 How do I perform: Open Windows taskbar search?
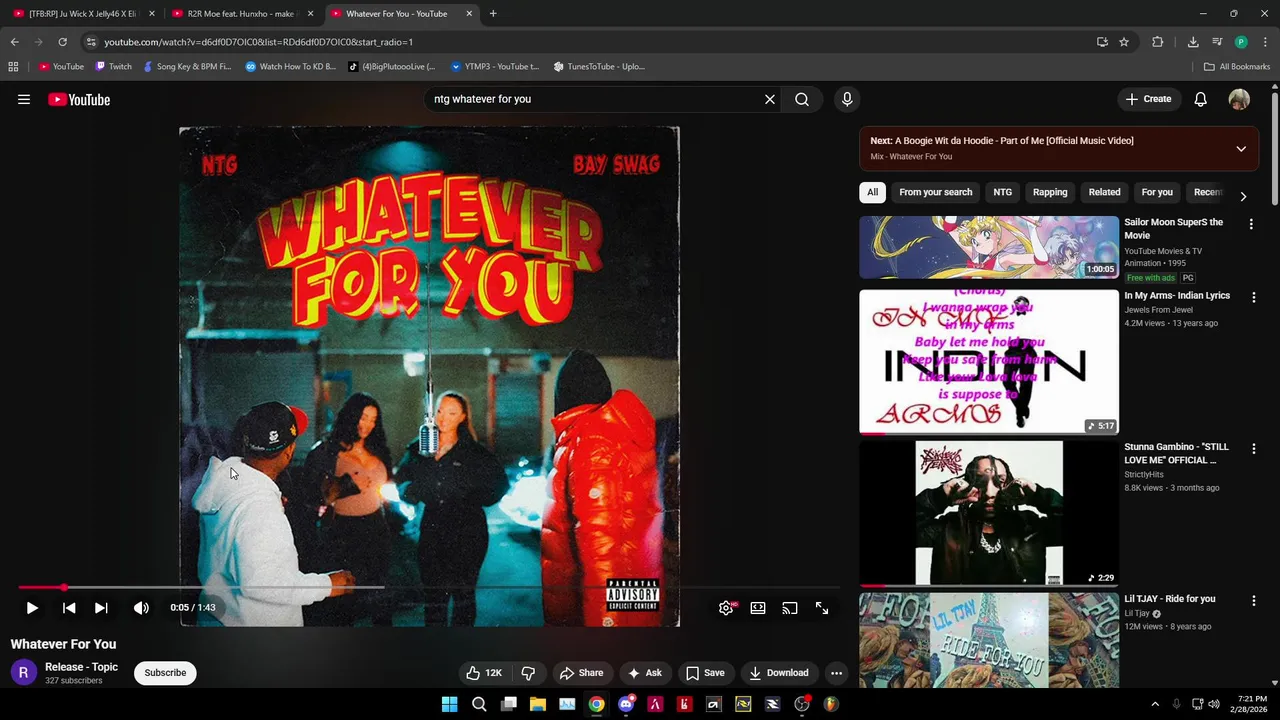tap(479, 704)
